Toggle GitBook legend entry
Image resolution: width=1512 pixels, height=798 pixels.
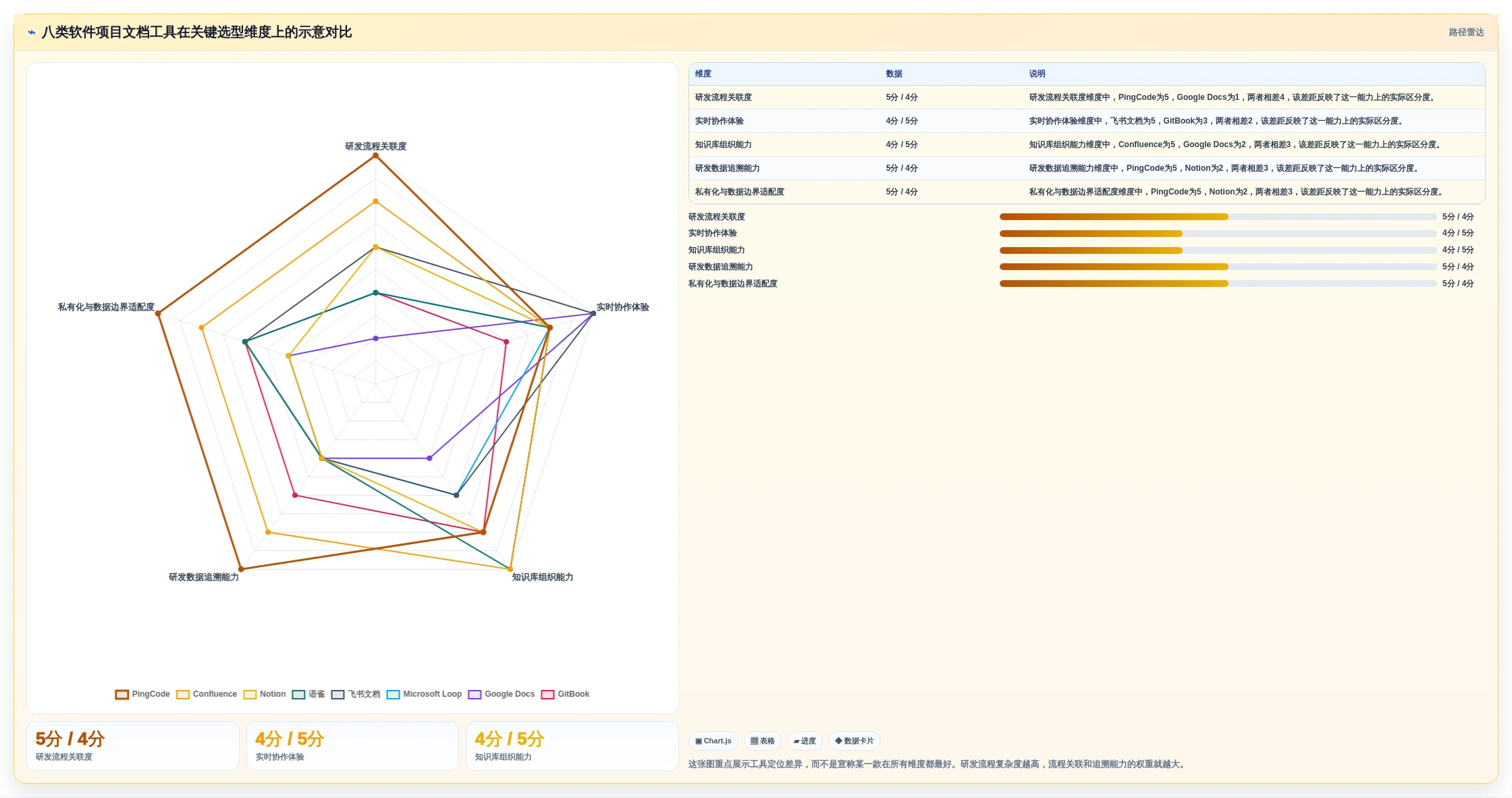coord(565,694)
